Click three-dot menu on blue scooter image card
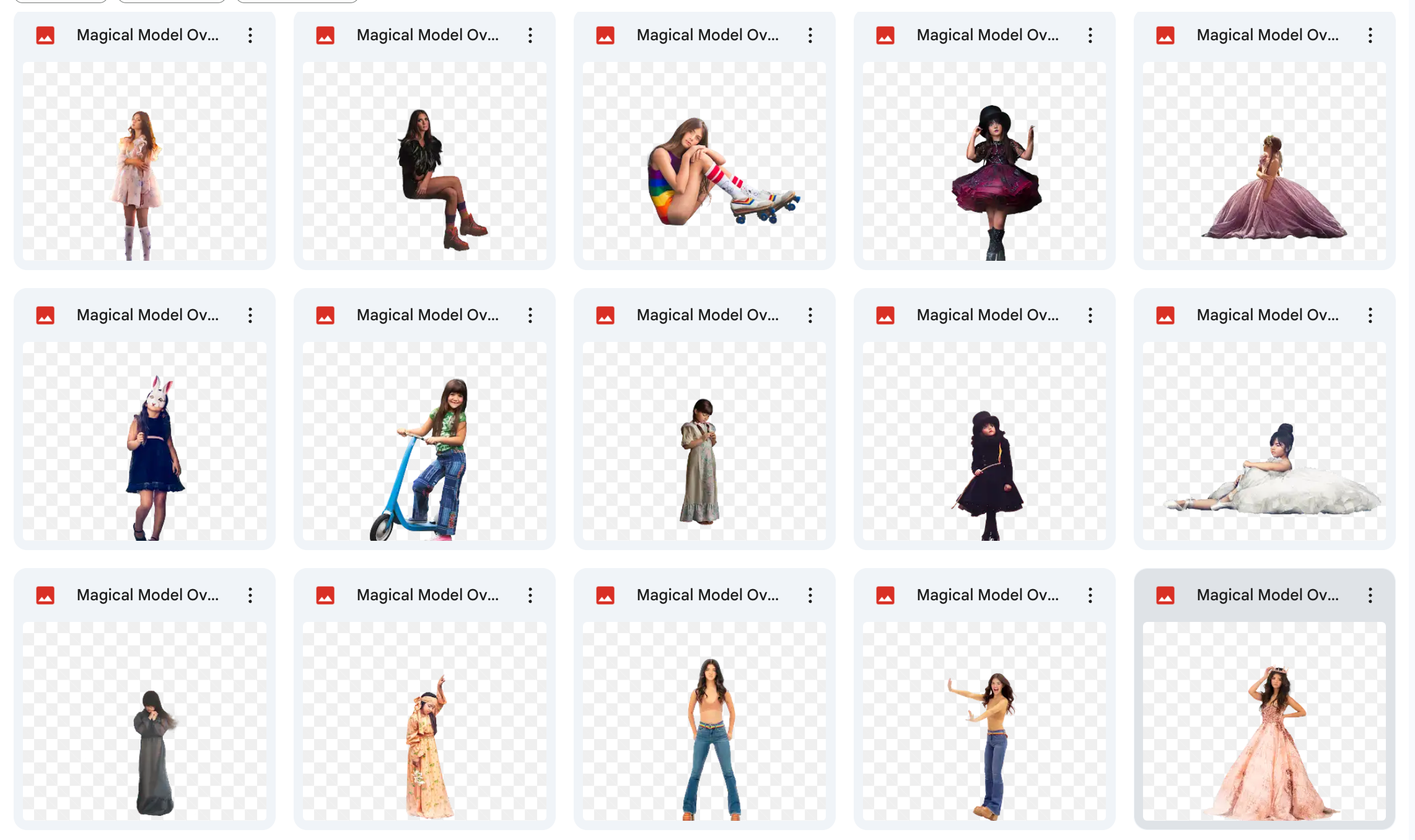Image resolution: width=1415 pixels, height=840 pixels. [530, 315]
